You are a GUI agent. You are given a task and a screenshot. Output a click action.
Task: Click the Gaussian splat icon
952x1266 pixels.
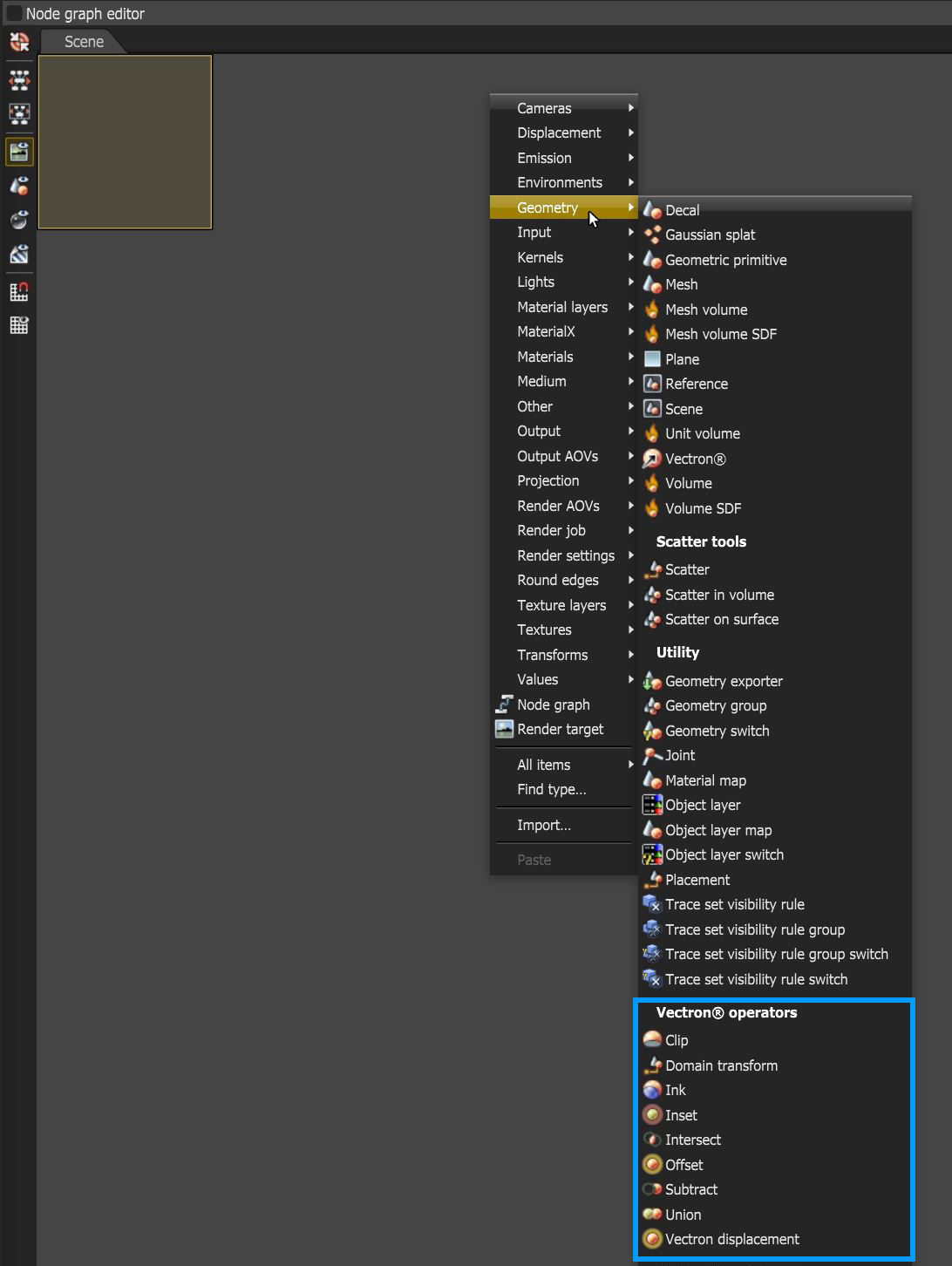pyautogui.click(x=652, y=235)
